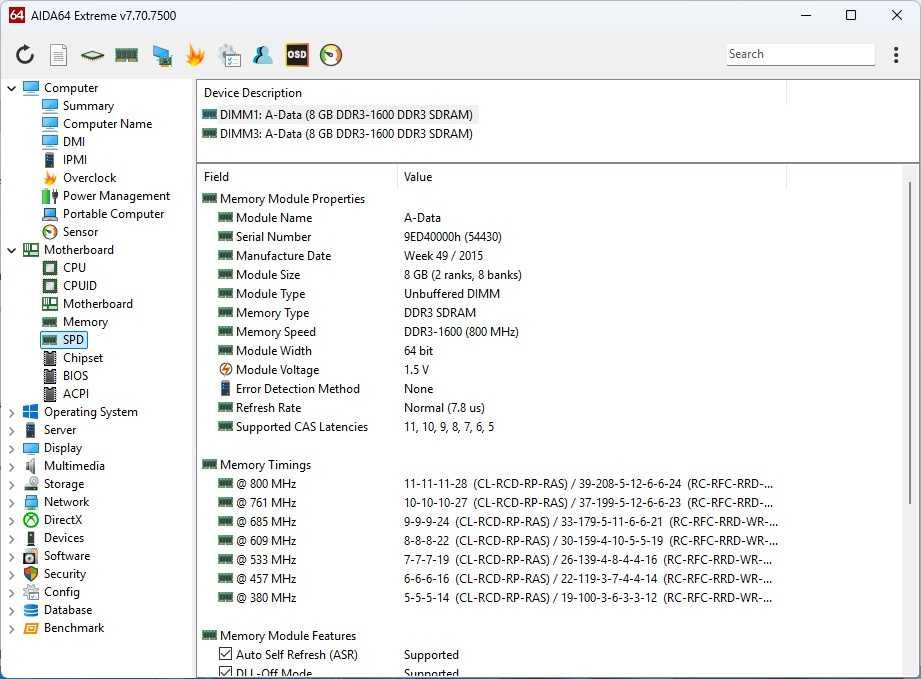Viewport: 921px width, 679px height.
Task: Click the Memory Timings group header
Action: tap(265, 465)
